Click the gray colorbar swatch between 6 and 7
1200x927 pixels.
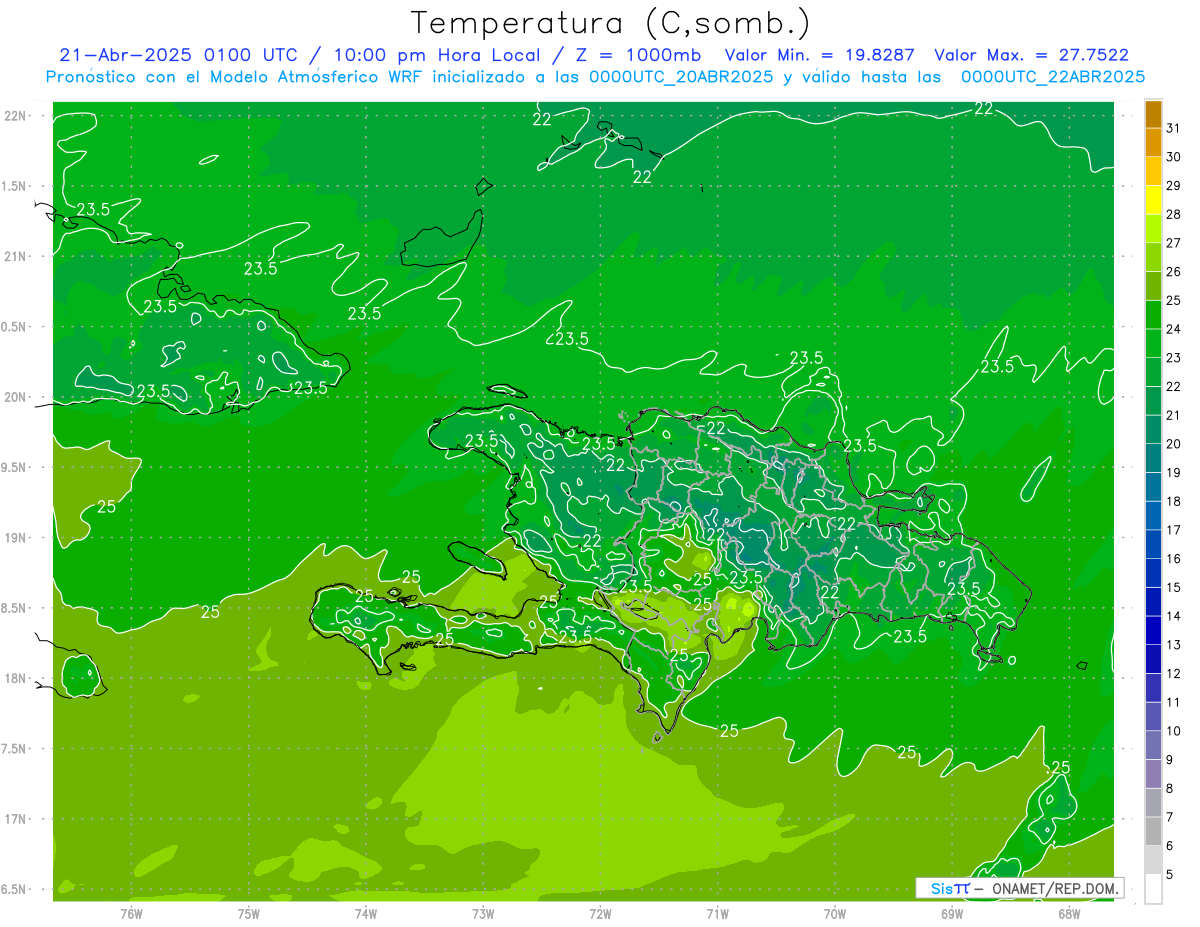[1153, 831]
